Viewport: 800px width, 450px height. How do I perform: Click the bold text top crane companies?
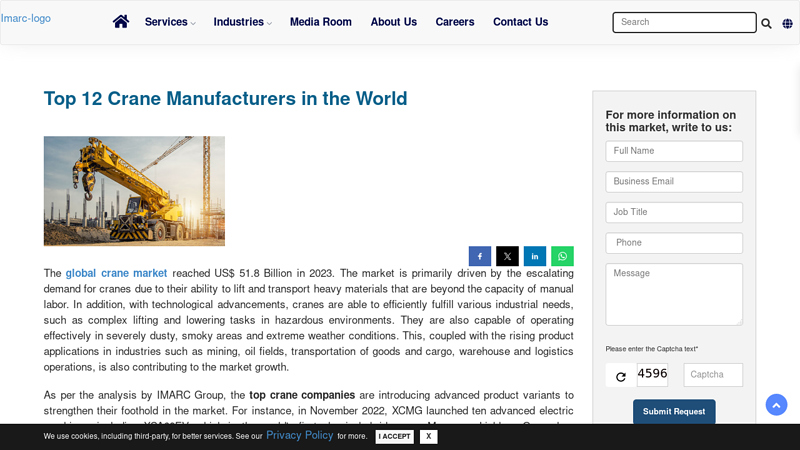tap(302, 395)
